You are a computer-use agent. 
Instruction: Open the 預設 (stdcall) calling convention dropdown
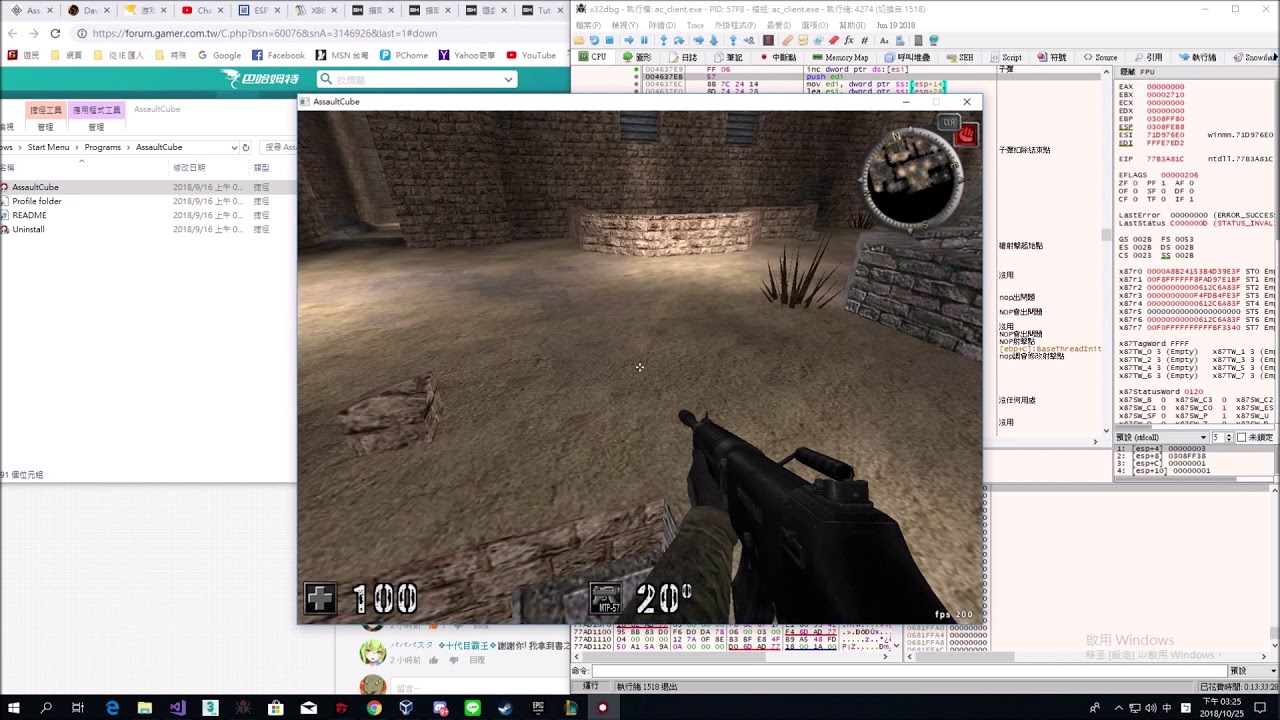pyautogui.click(x=1160, y=438)
